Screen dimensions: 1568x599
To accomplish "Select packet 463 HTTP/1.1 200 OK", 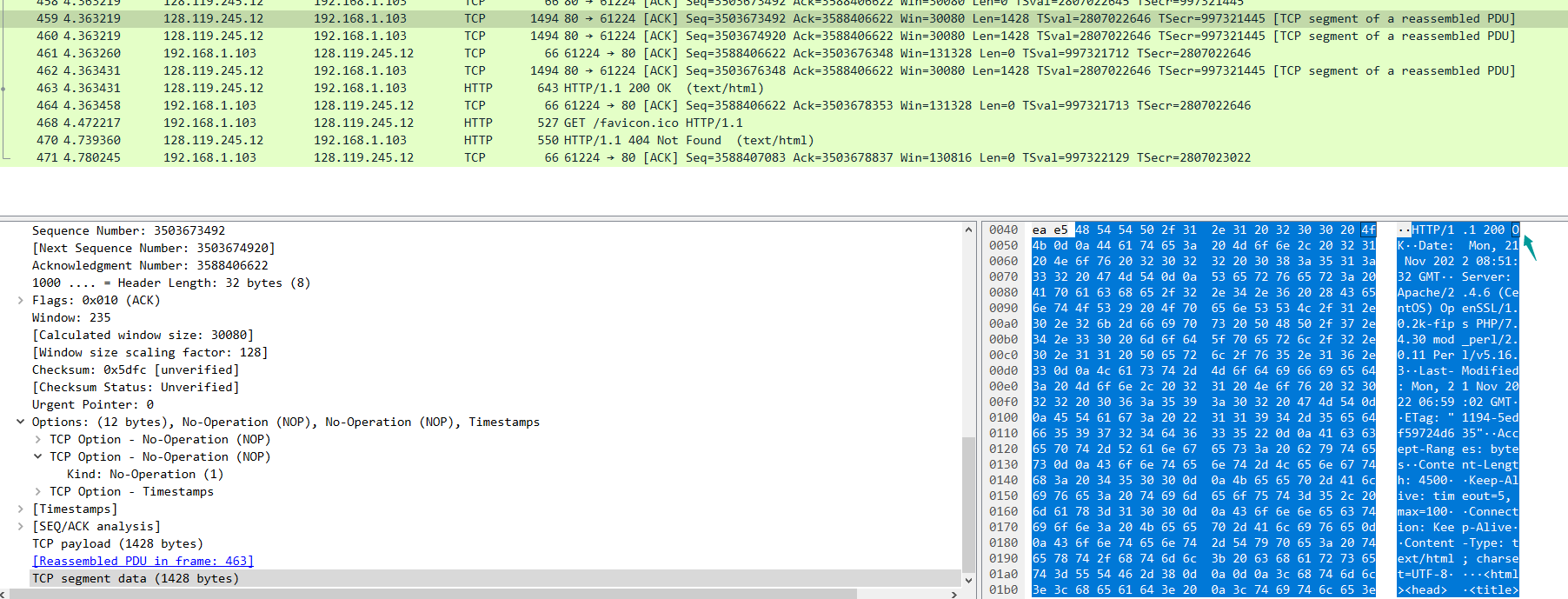I will [608, 88].
